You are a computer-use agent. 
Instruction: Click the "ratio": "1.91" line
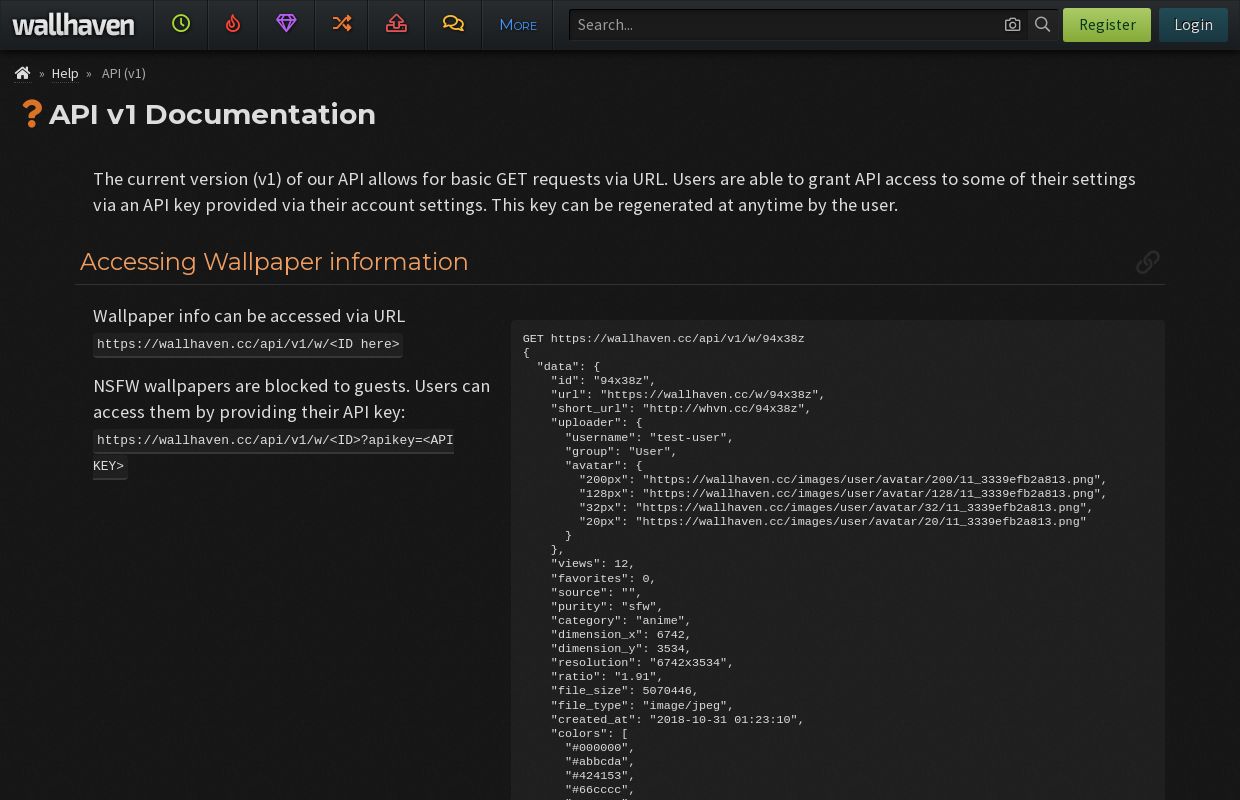click(606, 677)
